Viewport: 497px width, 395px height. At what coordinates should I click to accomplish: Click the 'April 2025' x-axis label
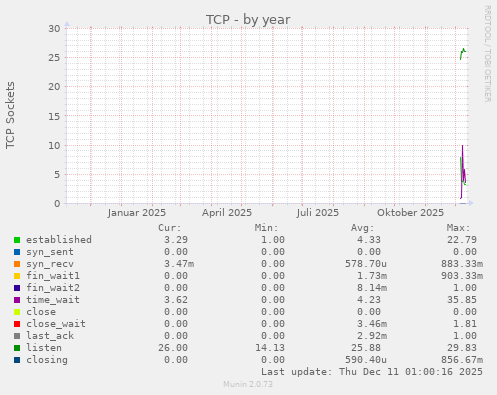(x=227, y=213)
